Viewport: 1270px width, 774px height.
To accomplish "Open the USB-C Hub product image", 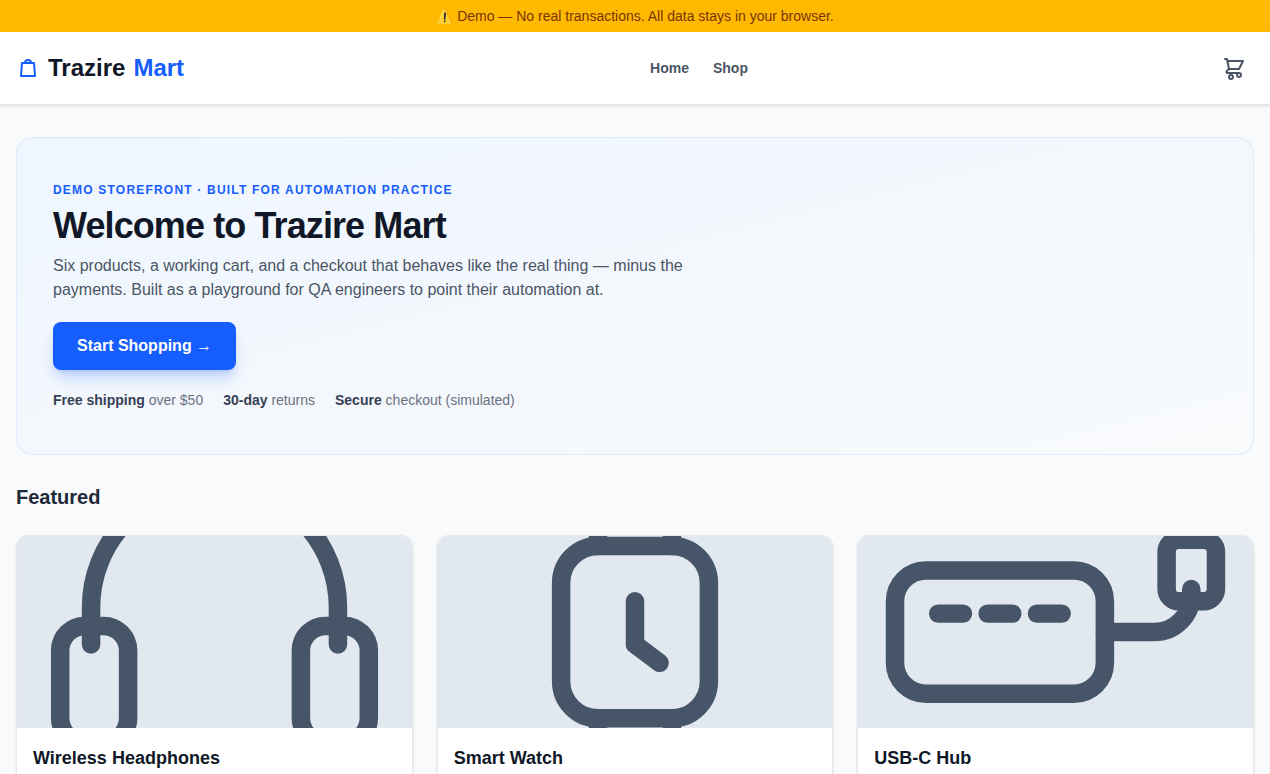I will pyautogui.click(x=1055, y=632).
